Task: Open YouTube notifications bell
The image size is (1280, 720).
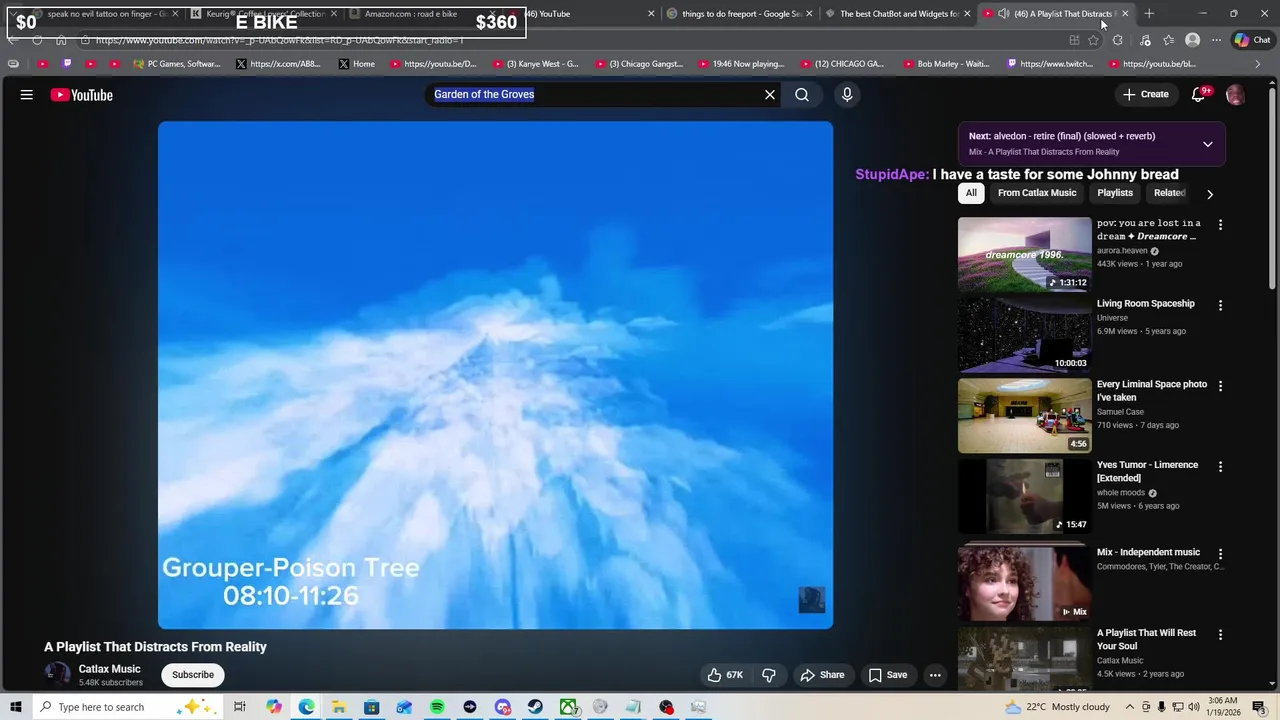Action: coord(1199,95)
